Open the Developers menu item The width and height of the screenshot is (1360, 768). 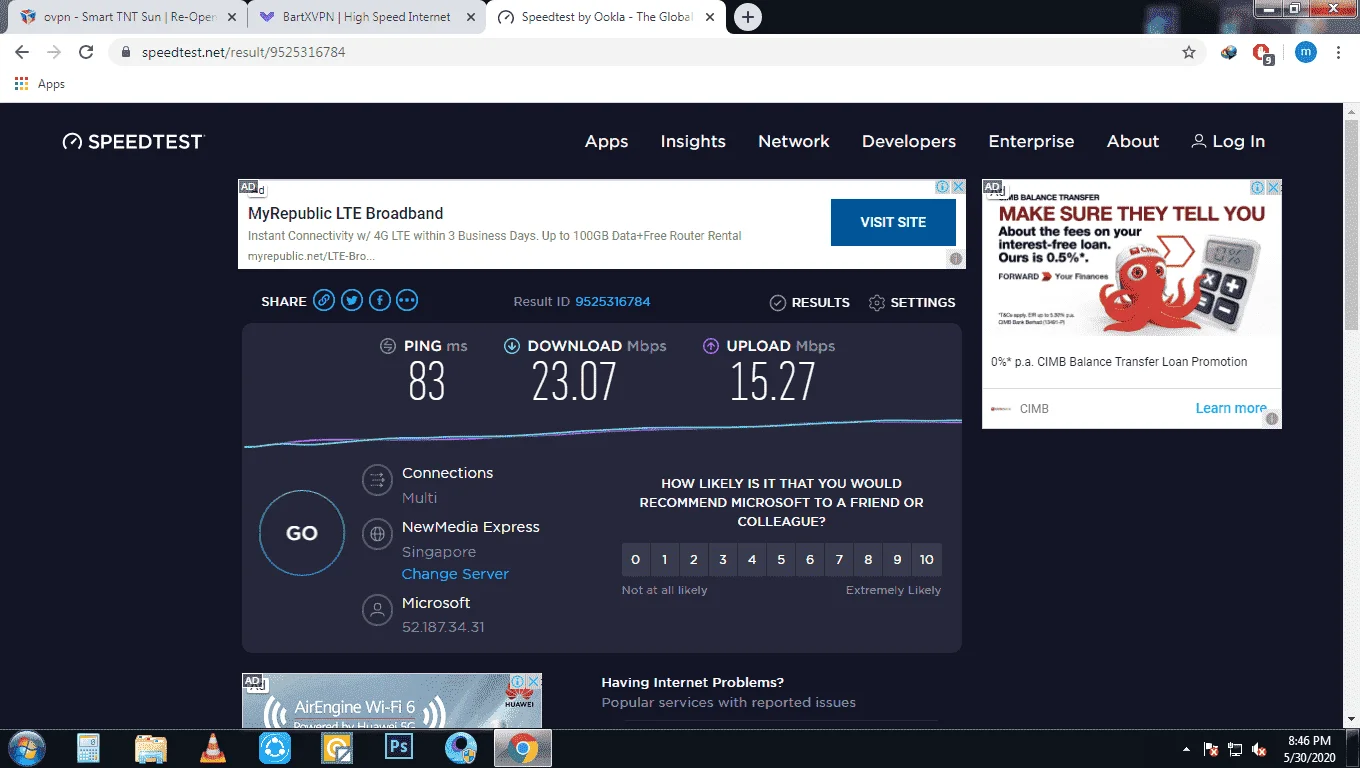tap(909, 142)
